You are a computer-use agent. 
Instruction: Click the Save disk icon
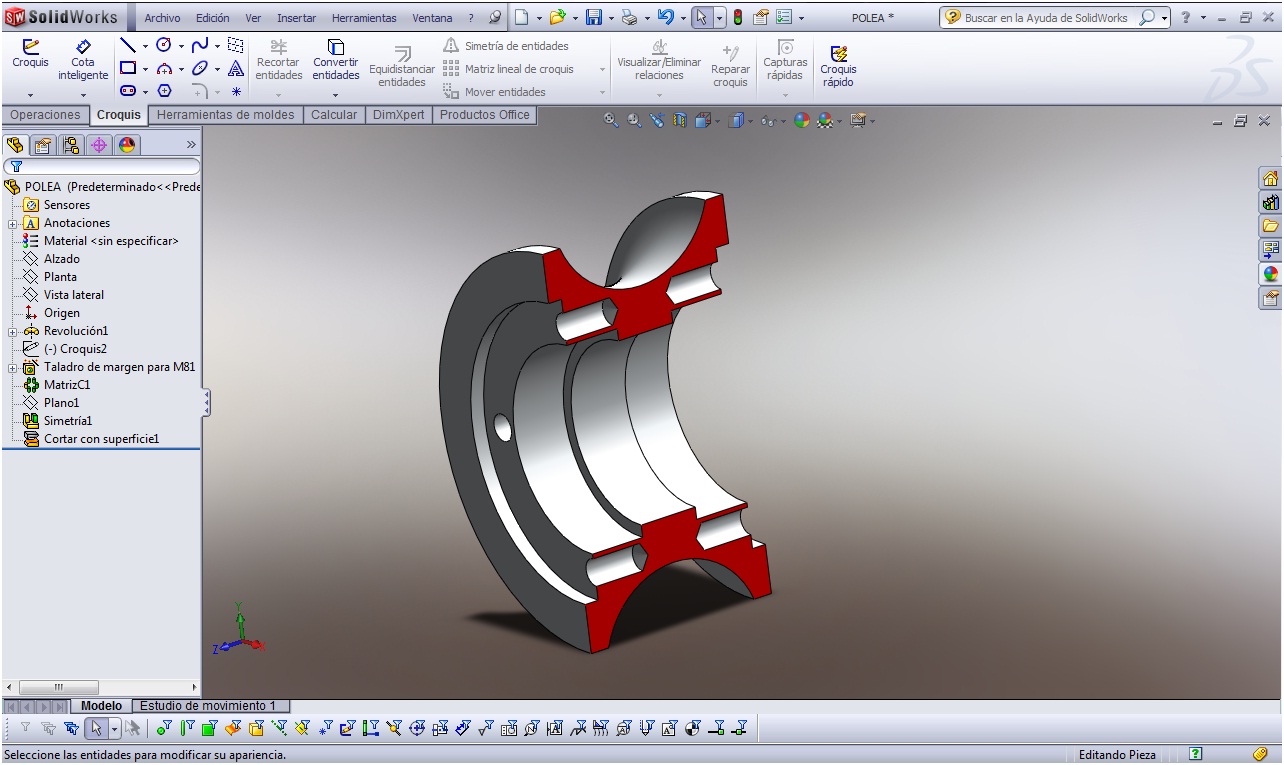(594, 17)
